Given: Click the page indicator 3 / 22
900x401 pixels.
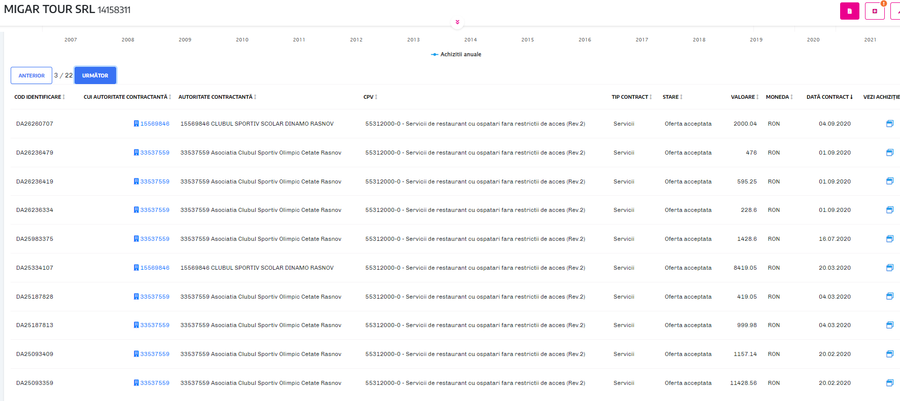Looking at the screenshot, I should (x=63, y=75).
